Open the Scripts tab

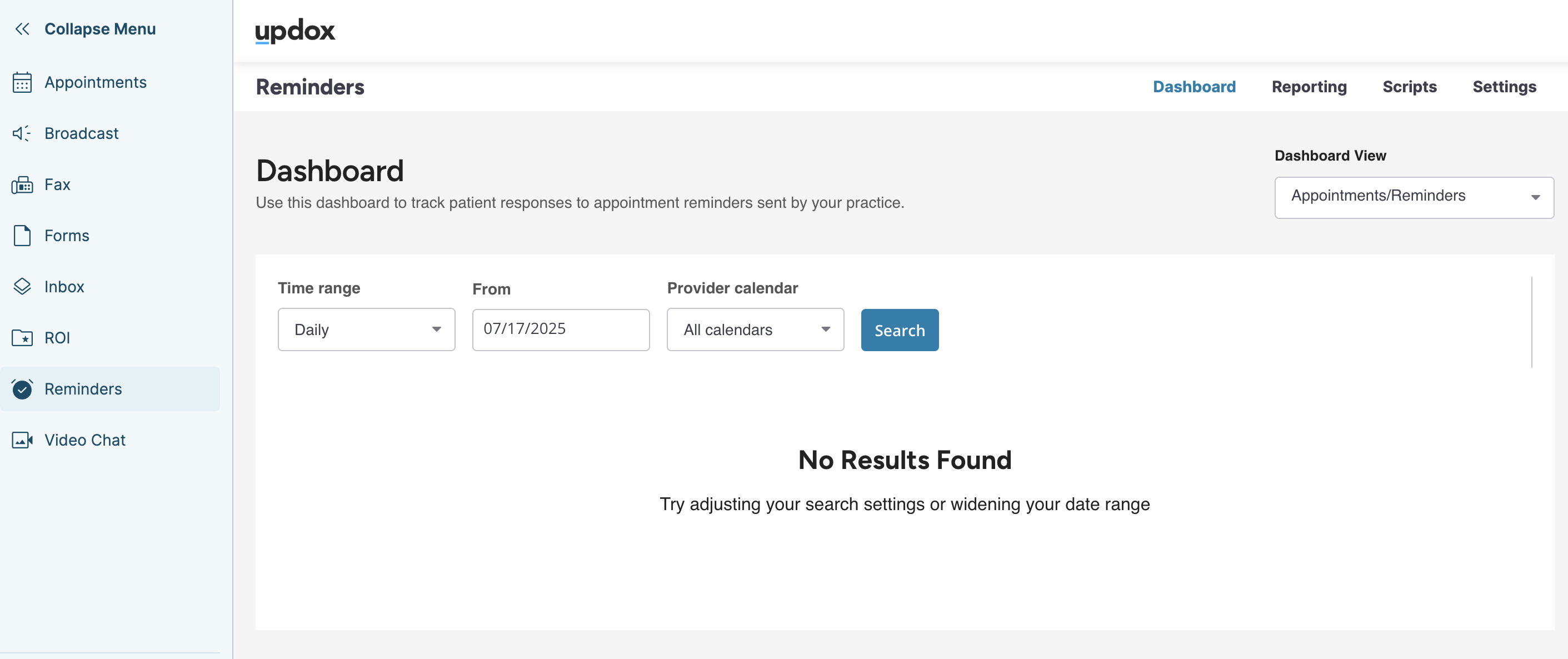tap(1409, 87)
